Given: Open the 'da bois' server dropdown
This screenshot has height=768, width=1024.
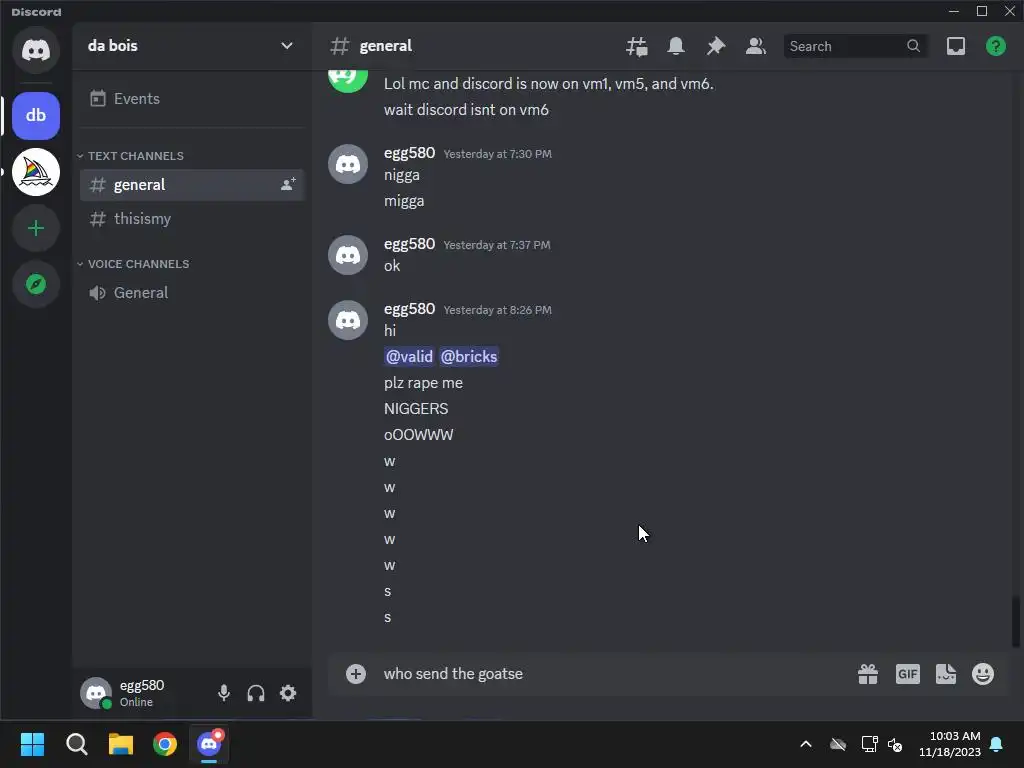Looking at the screenshot, I should pos(191,46).
